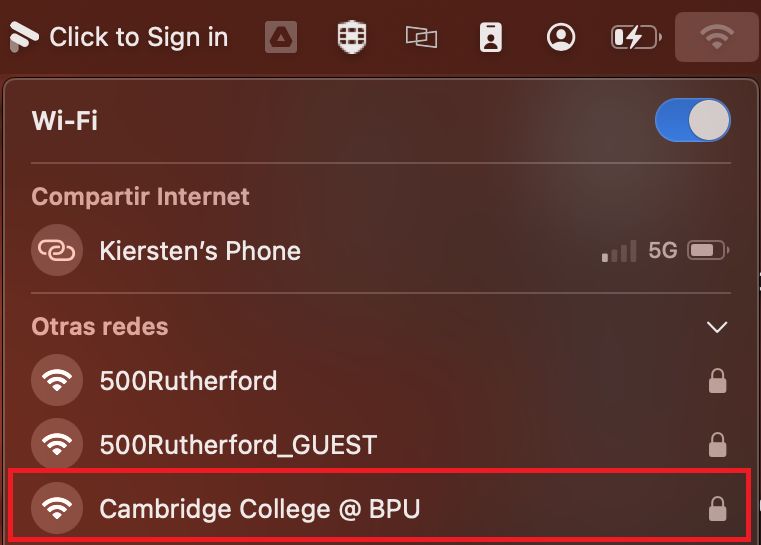Open the battery status icon
The image size is (761, 545).
[636, 38]
